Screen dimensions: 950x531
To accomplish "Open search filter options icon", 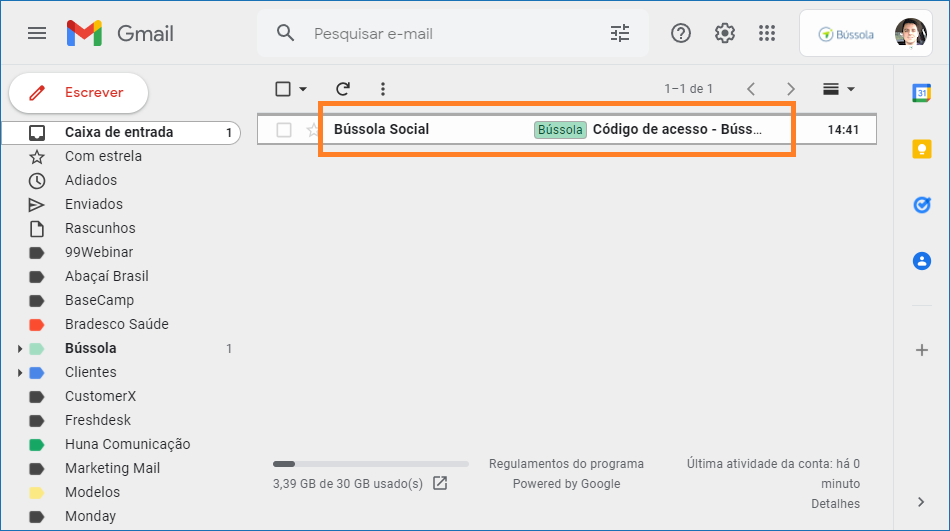I will tap(620, 33).
